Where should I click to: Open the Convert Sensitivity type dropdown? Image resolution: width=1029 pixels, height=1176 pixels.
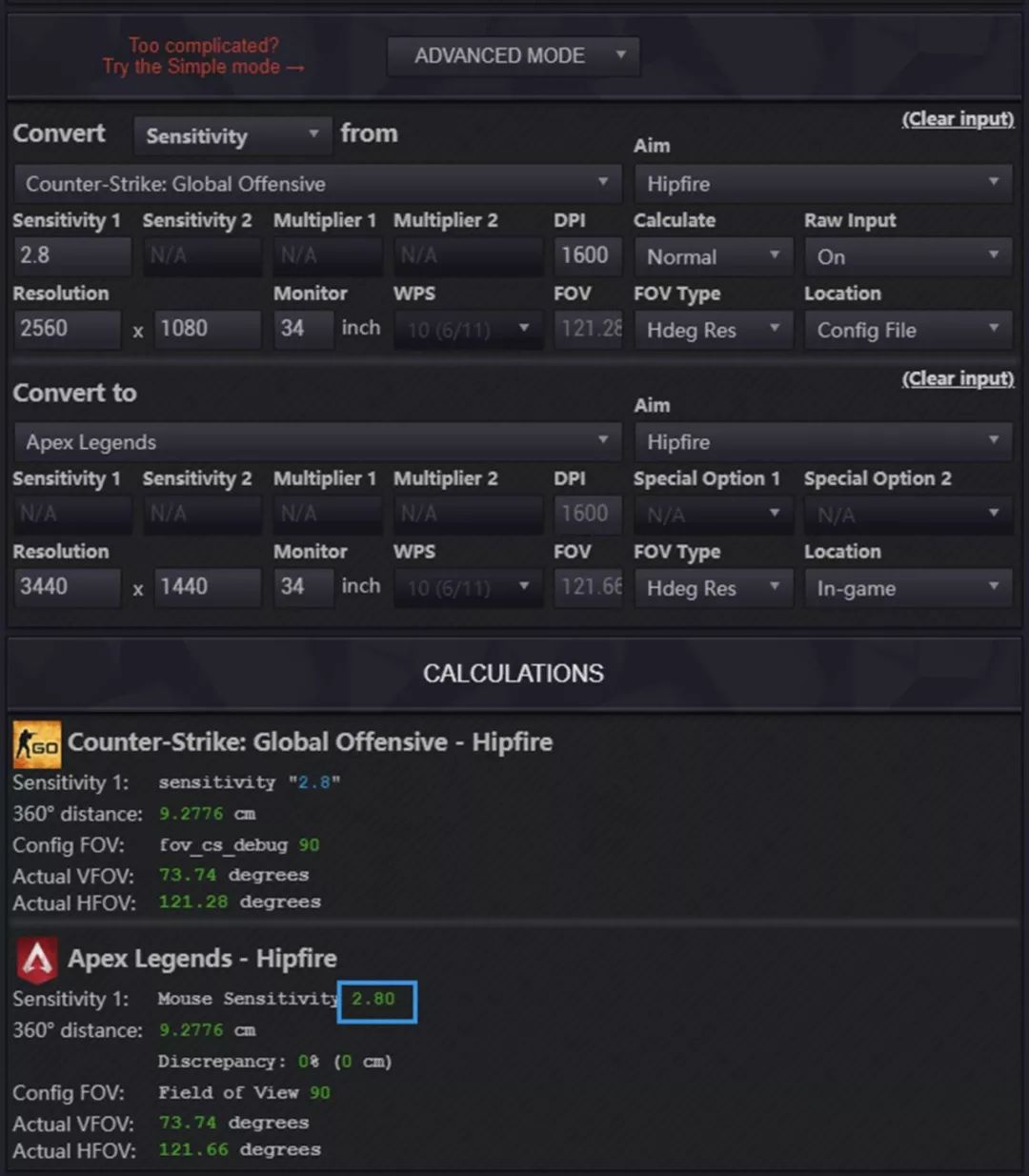click(x=232, y=136)
